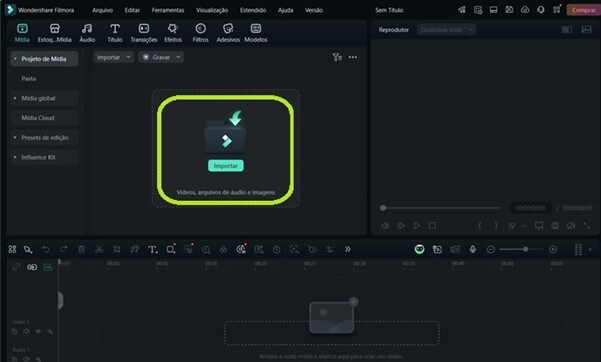The image size is (601, 362).
Task: Switch to the Áudio tab
Action: [x=87, y=33]
